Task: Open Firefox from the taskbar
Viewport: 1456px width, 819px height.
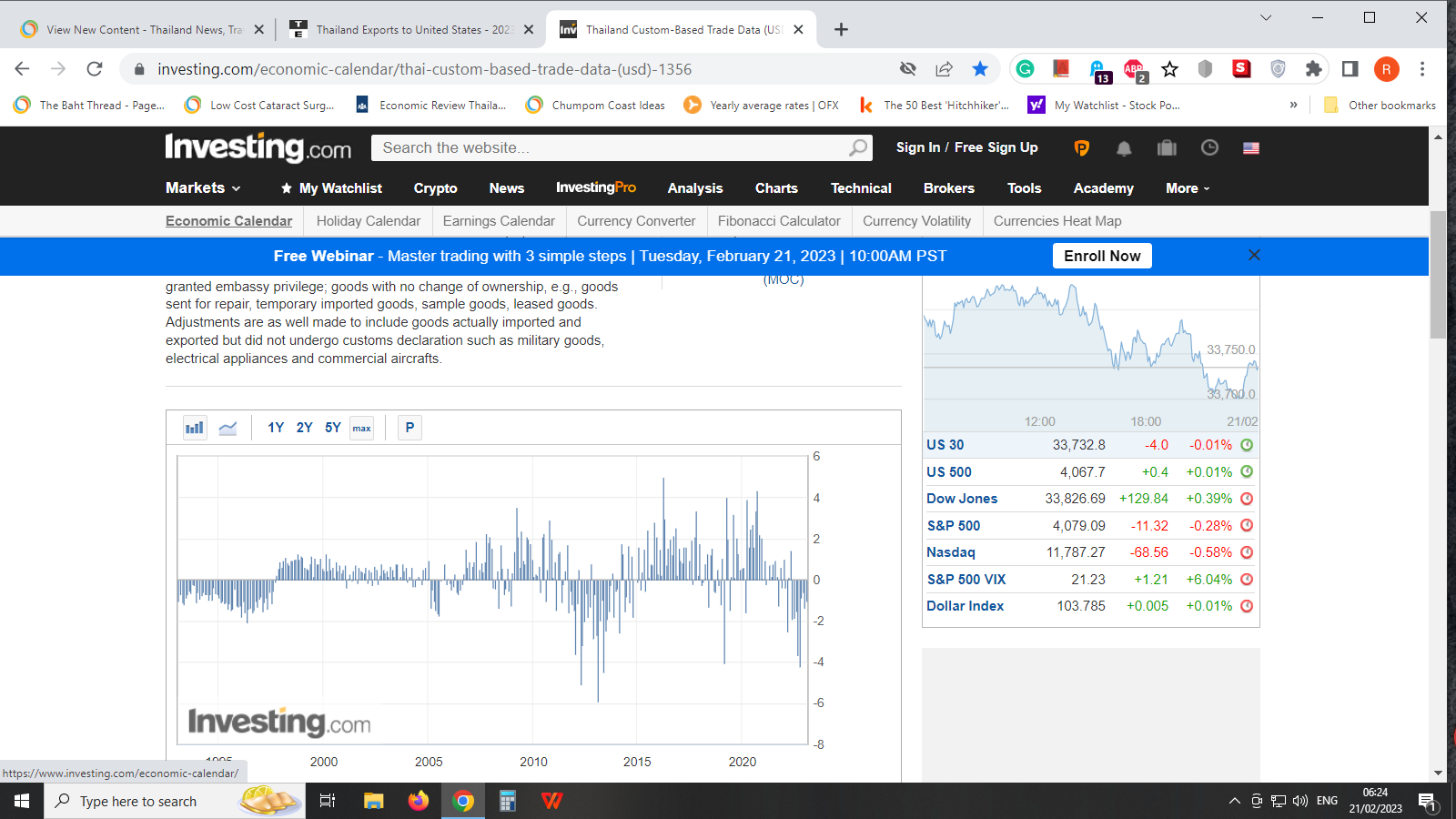Action: point(418,801)
